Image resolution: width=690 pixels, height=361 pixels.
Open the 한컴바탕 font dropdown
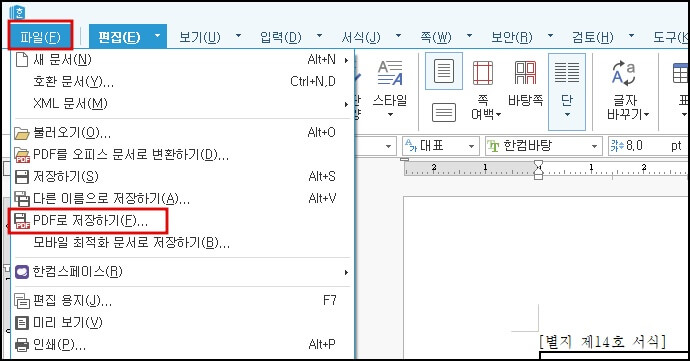click(x=544, y=146)
